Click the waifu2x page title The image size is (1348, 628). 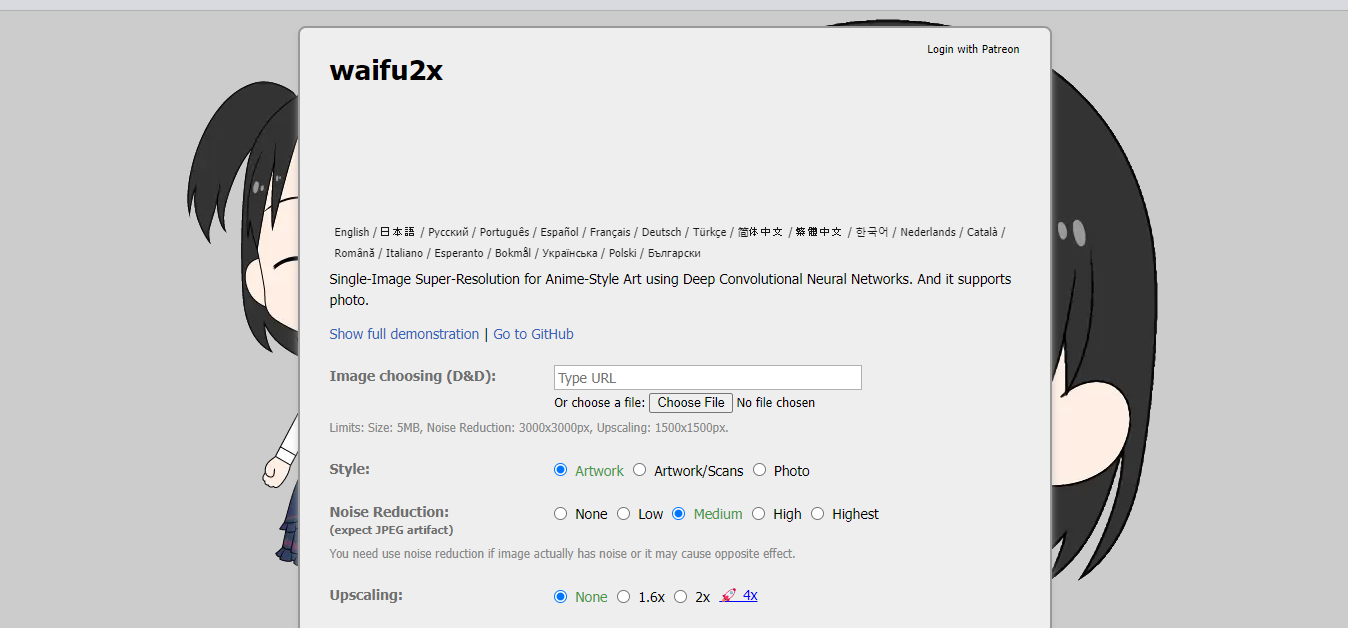[x=386, y=70]
